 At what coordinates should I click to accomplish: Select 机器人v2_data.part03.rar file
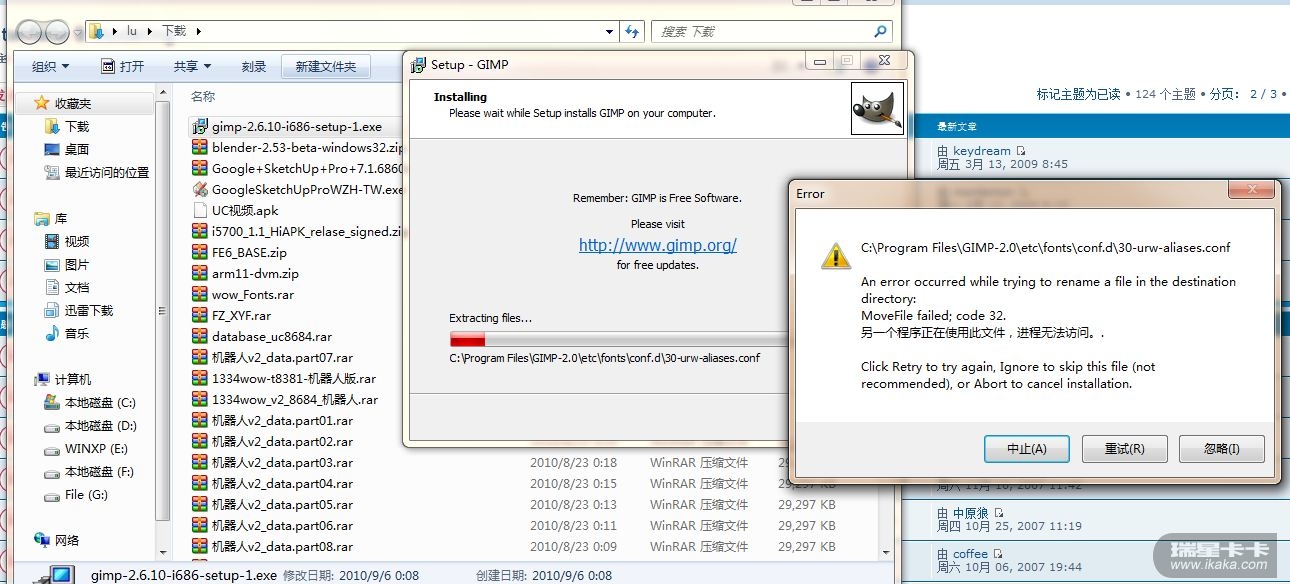click(282, 463)
